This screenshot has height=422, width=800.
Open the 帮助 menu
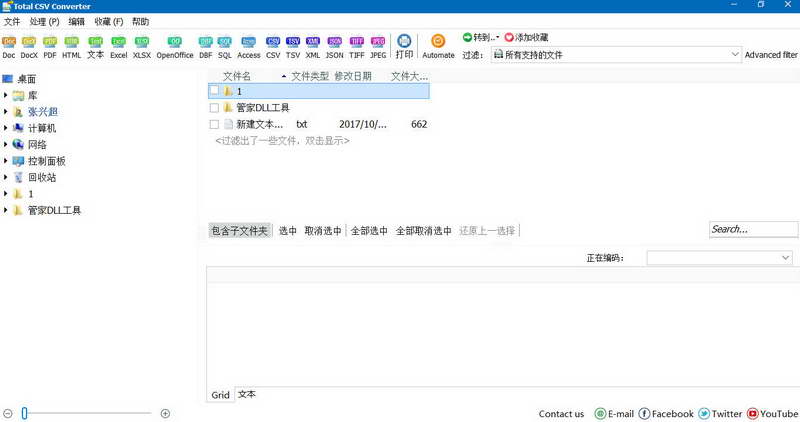140,21
